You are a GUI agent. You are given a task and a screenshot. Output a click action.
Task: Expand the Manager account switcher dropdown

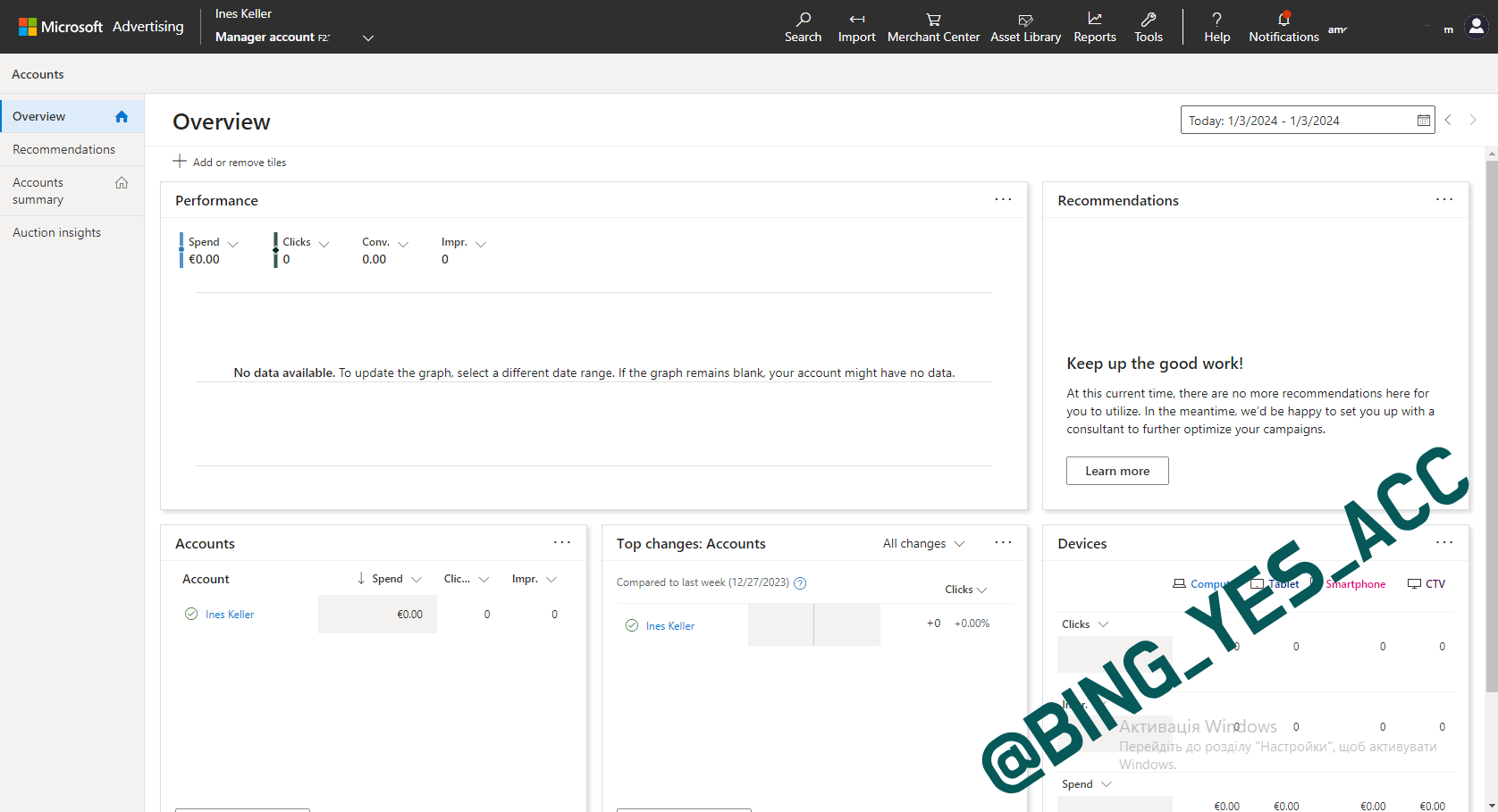(x=367, y=38)
